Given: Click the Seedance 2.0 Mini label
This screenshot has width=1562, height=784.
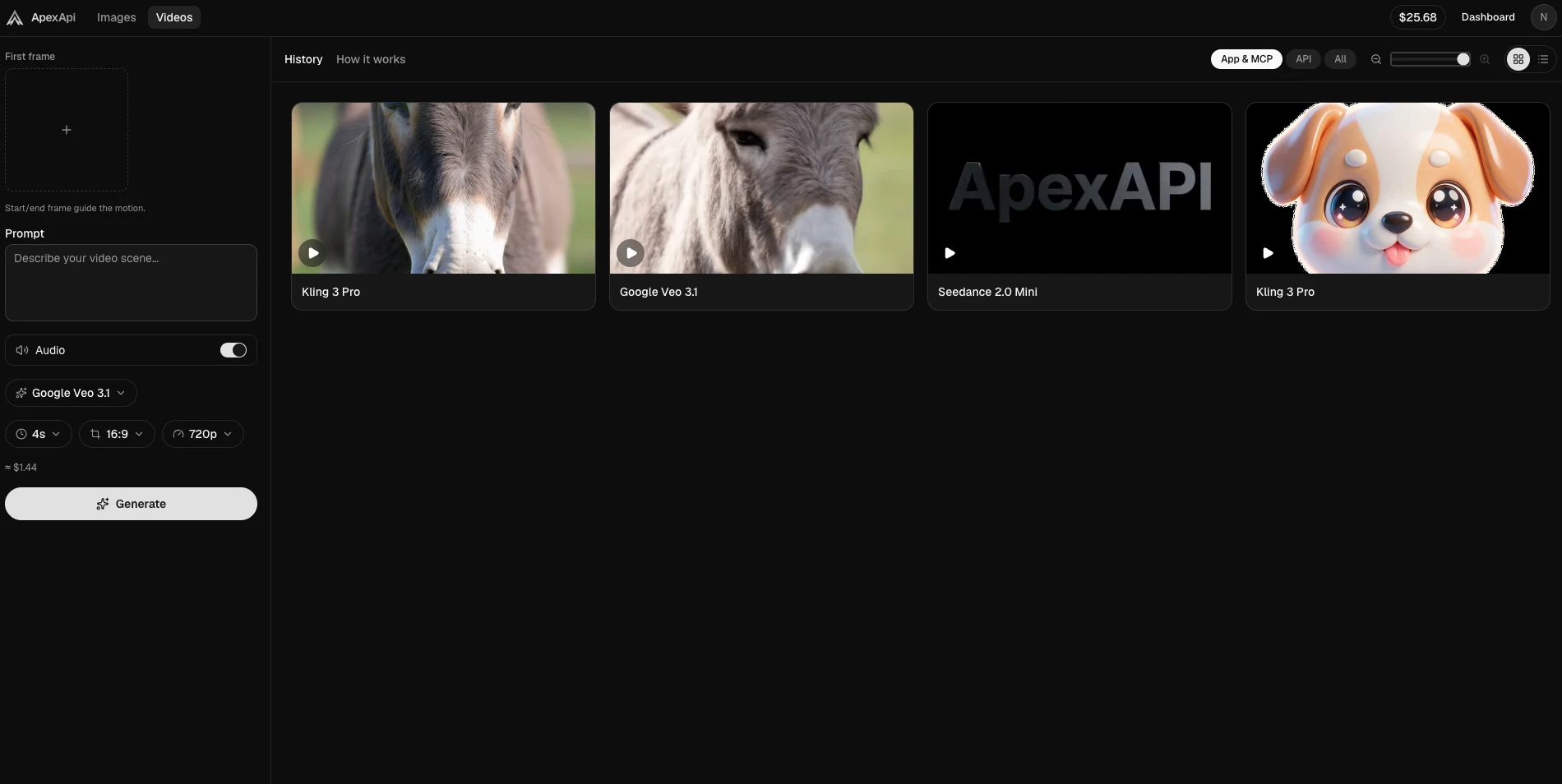Looking at the screenshot, I should click(987, 292).
